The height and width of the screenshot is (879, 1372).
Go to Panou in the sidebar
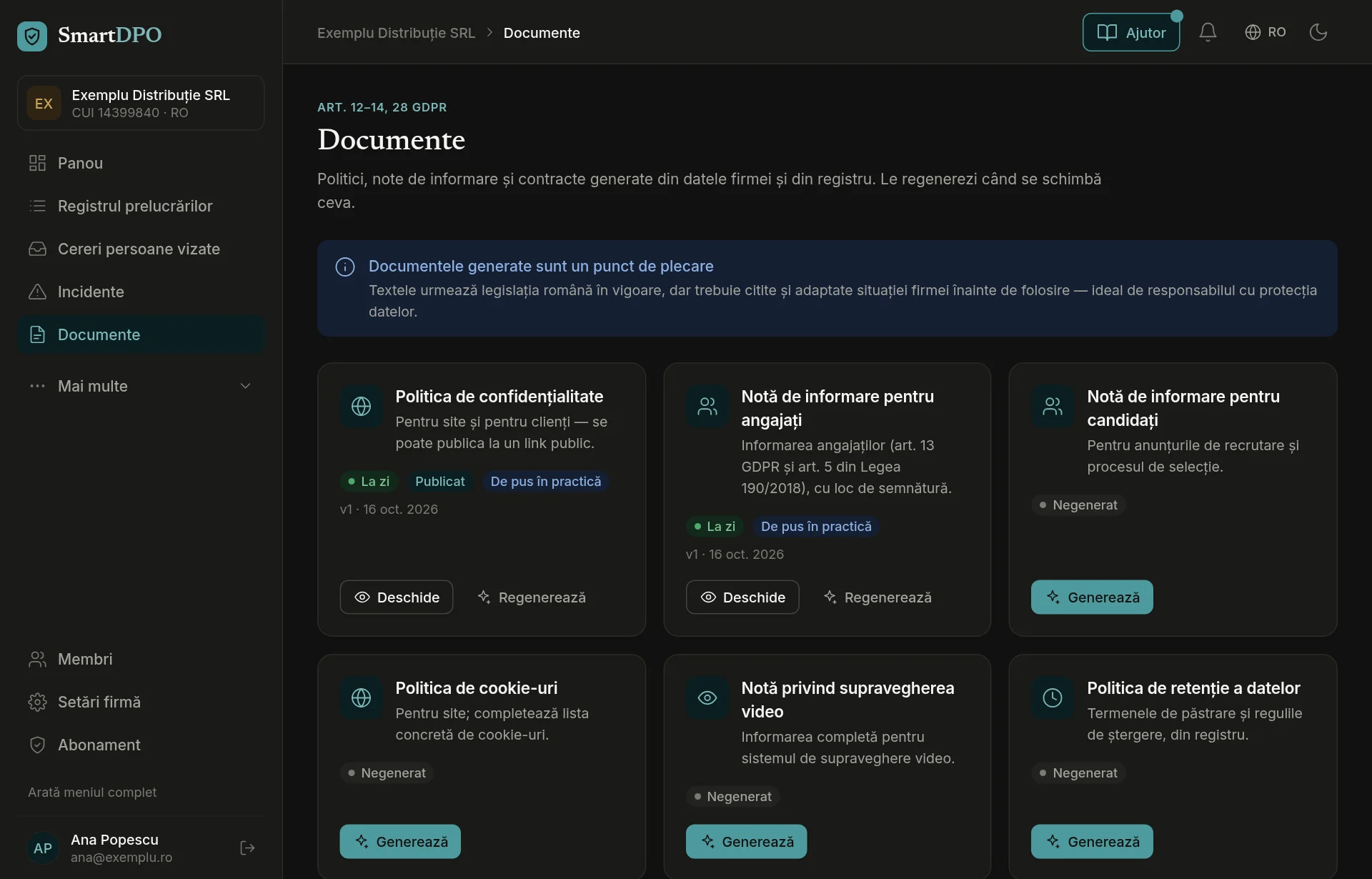tap(141, 163)
